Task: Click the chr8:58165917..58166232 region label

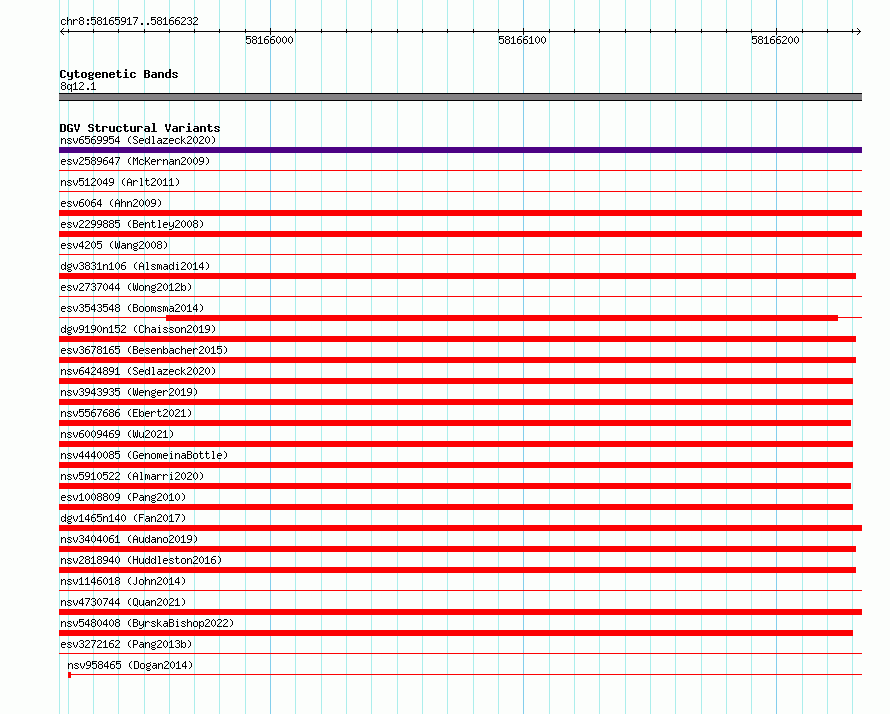Action: pos(129,22)
